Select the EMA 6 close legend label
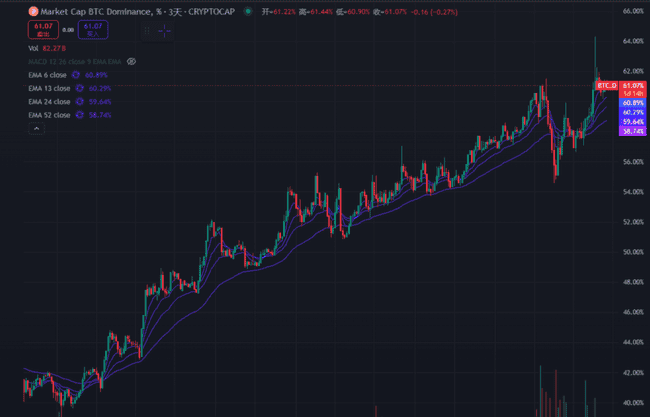This screenshot has width=650, height=417. click(49, 75)
